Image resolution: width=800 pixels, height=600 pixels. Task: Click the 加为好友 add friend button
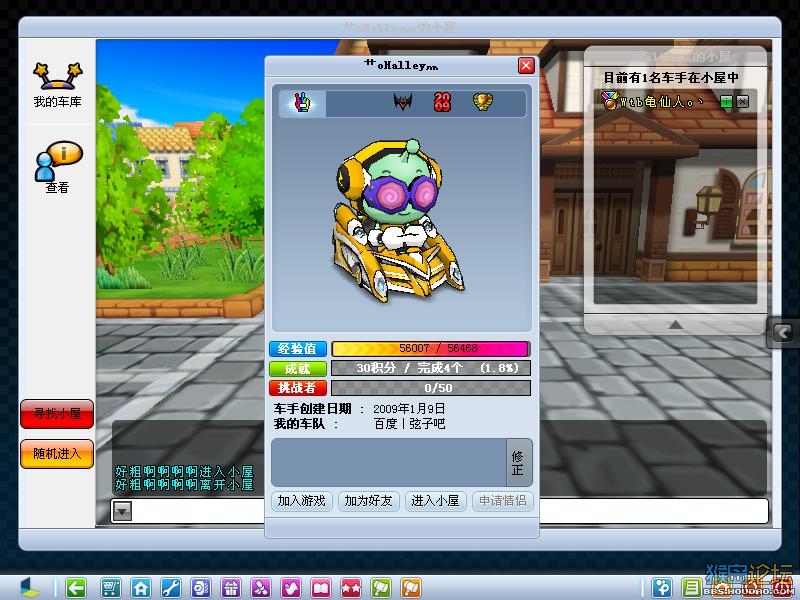click(x=368, y=501)
